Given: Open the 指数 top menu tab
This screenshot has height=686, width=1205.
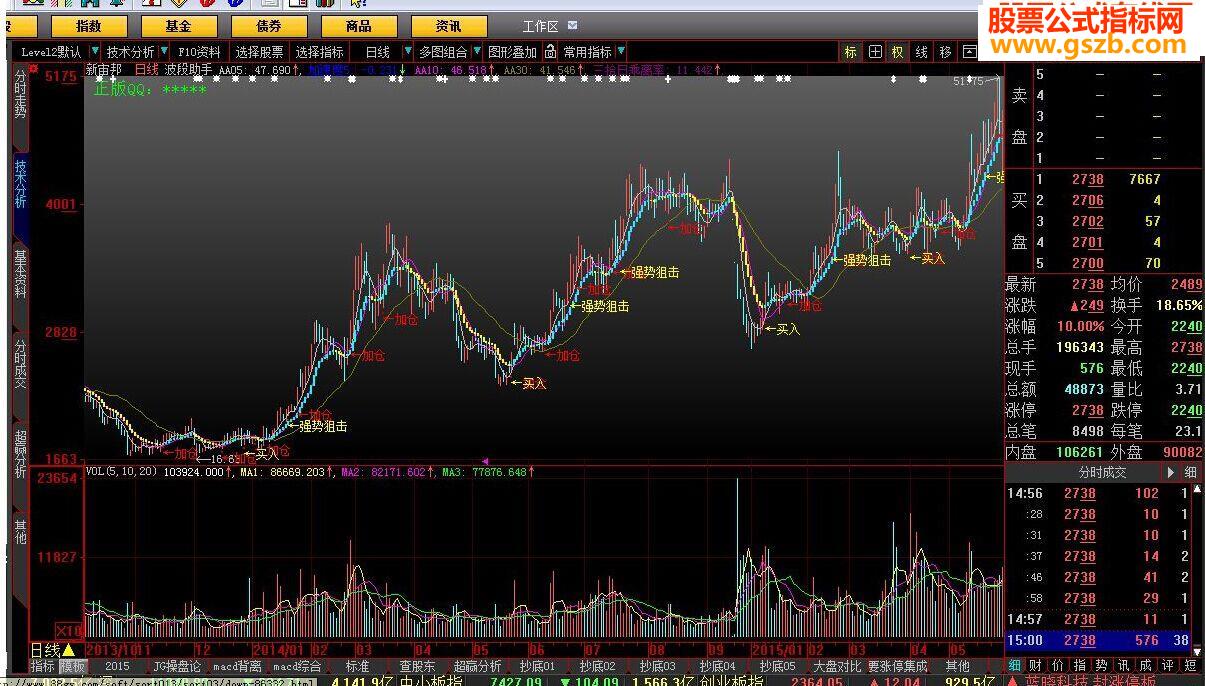Looking at the screenshot, I should 89,26.
